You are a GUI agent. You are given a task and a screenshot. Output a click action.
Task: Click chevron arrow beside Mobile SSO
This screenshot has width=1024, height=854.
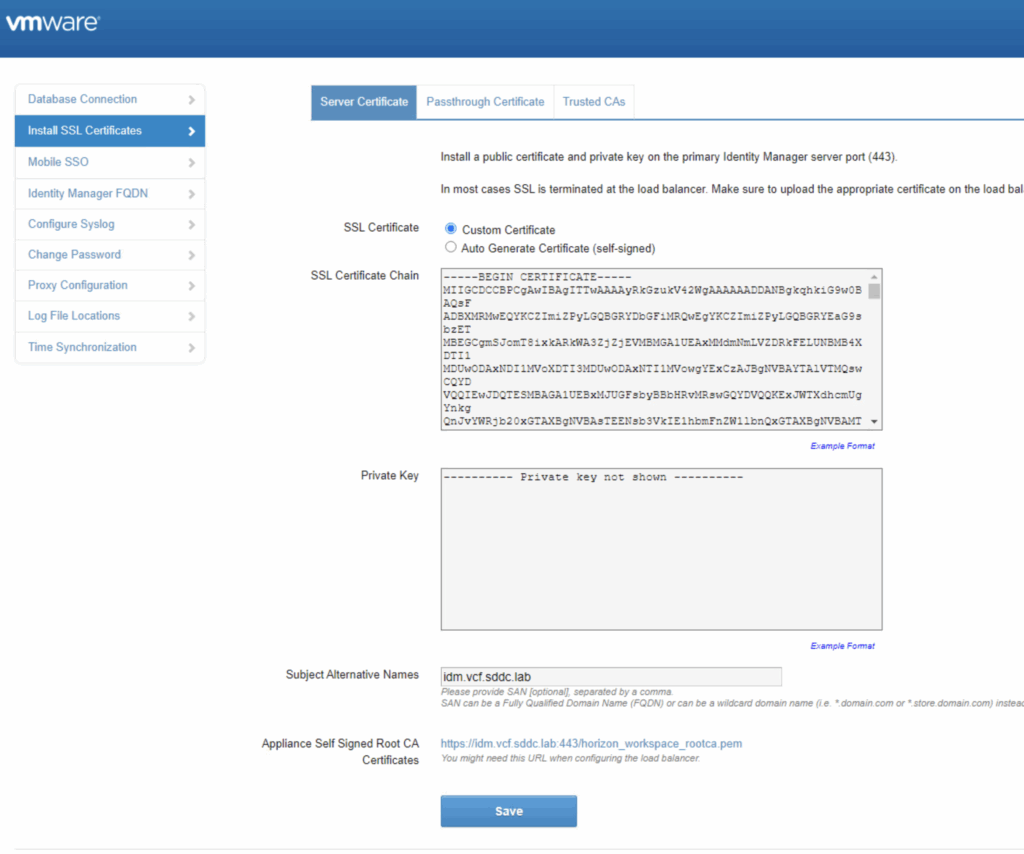click(191, 162)
